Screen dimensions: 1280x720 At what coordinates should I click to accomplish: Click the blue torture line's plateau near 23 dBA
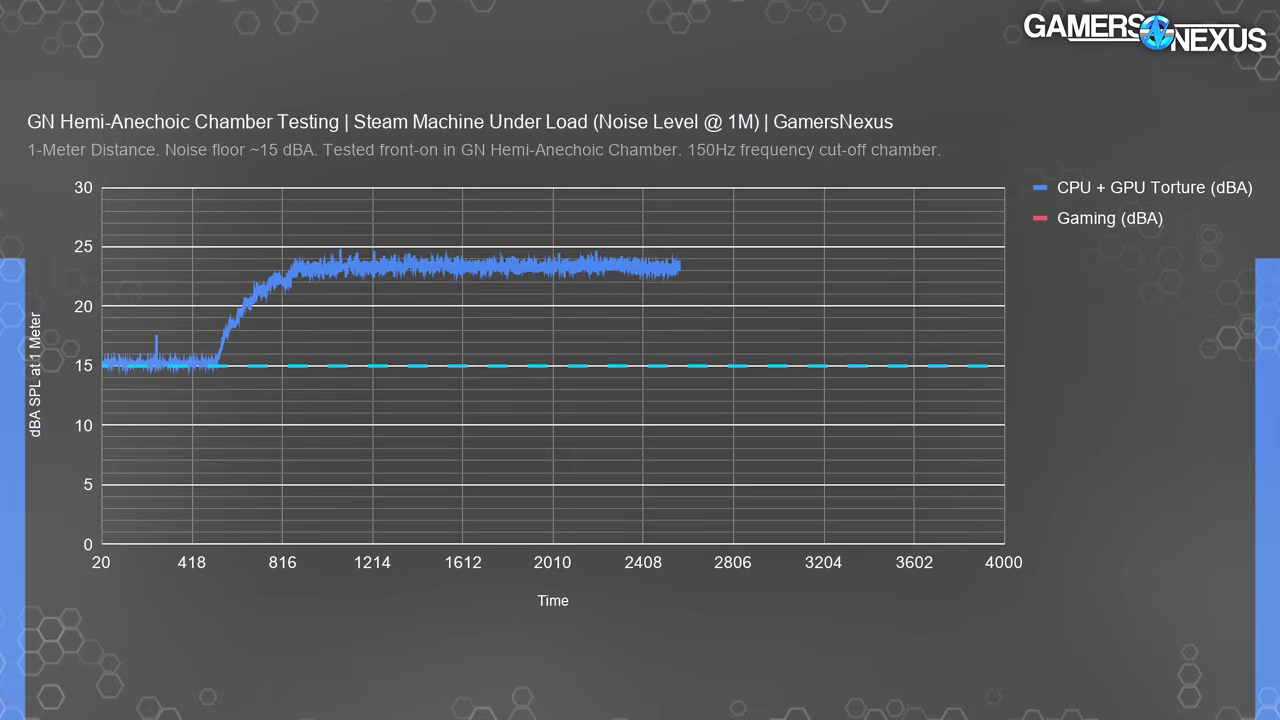[485, 267]
